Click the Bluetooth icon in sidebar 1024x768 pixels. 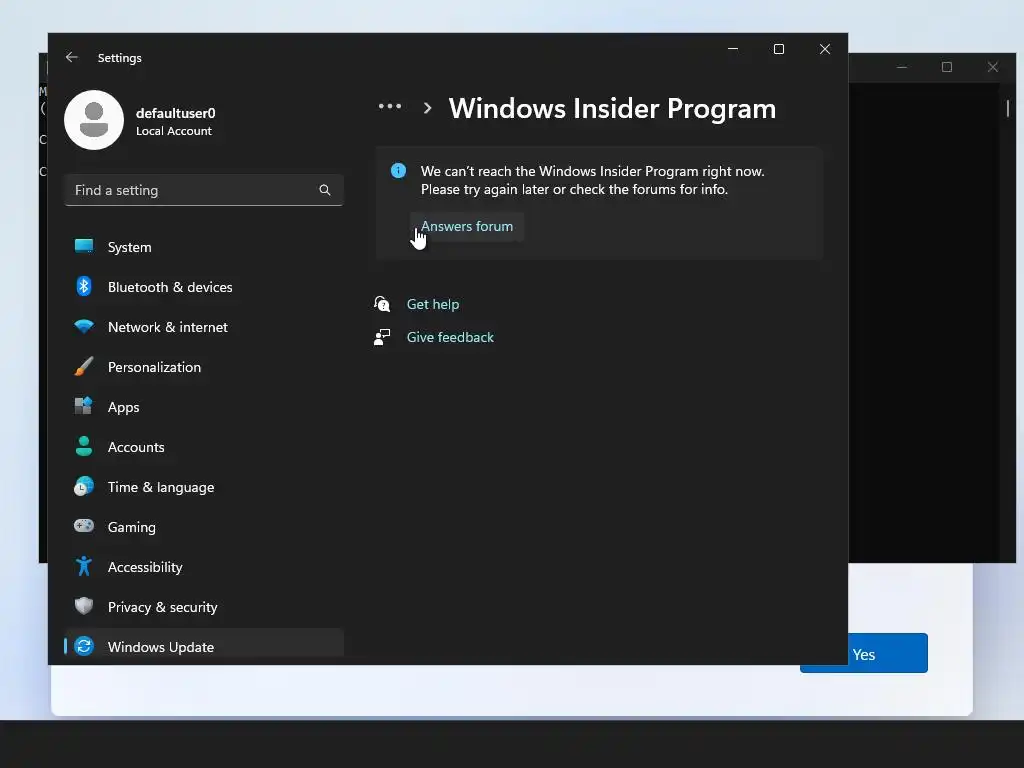pyautogui.click(x=84, y=286)
